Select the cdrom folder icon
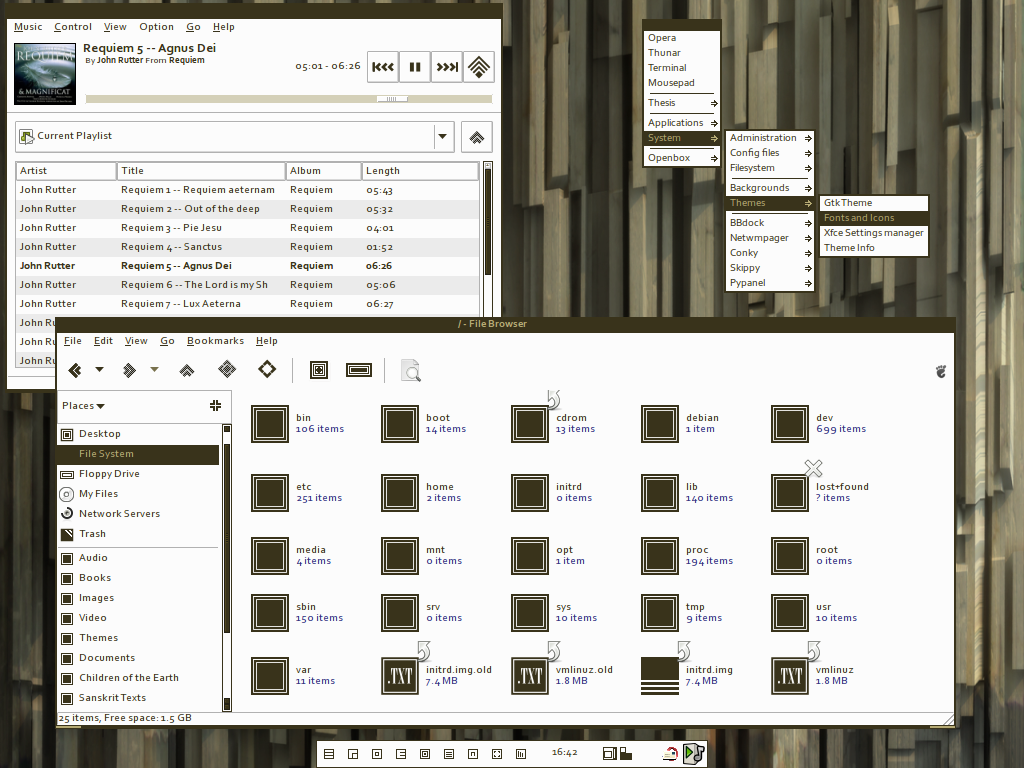This screenshot has height=768, width=1024. tap(530, 423)
